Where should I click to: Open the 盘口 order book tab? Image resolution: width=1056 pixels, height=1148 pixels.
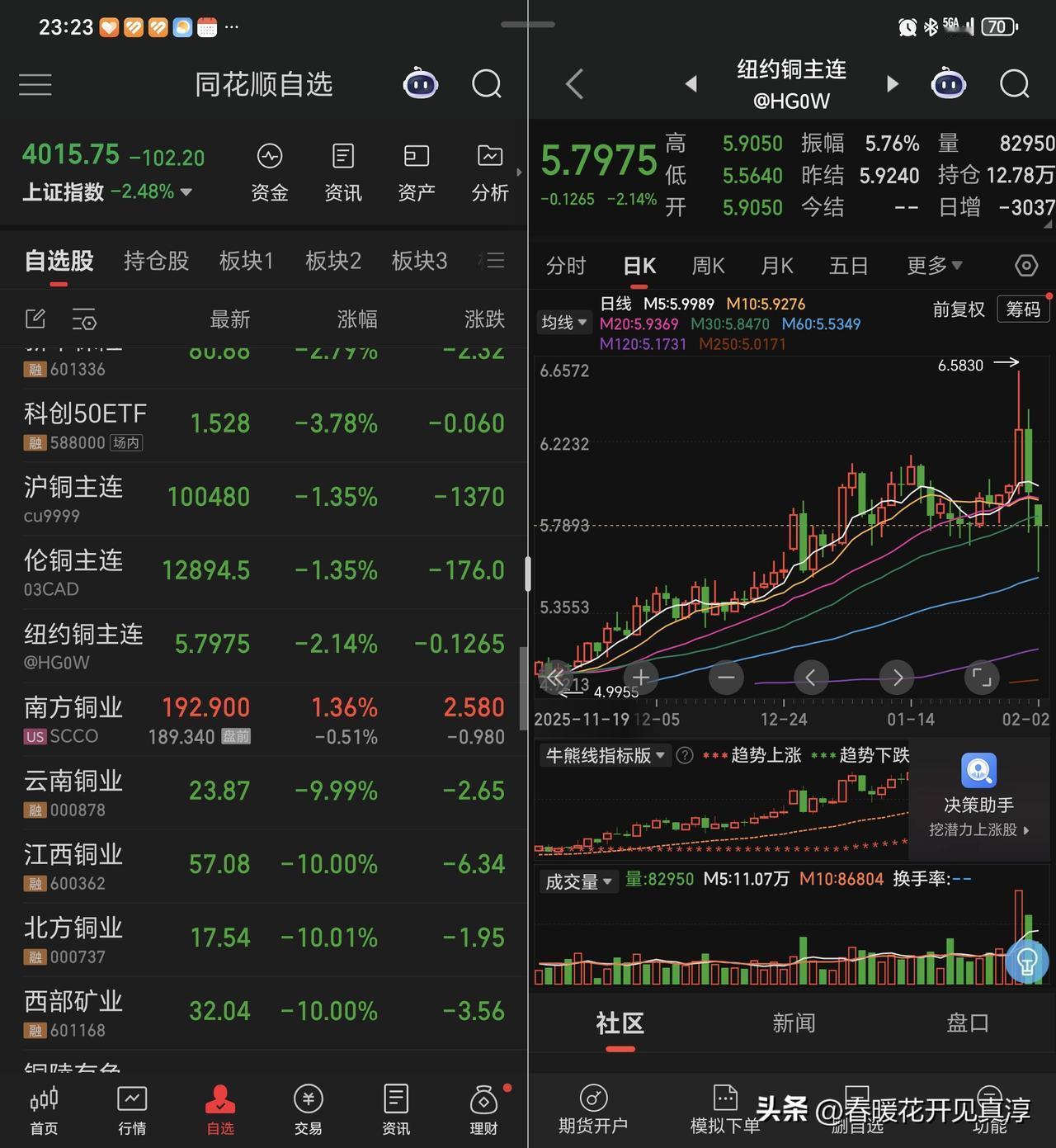[967, 1023]
